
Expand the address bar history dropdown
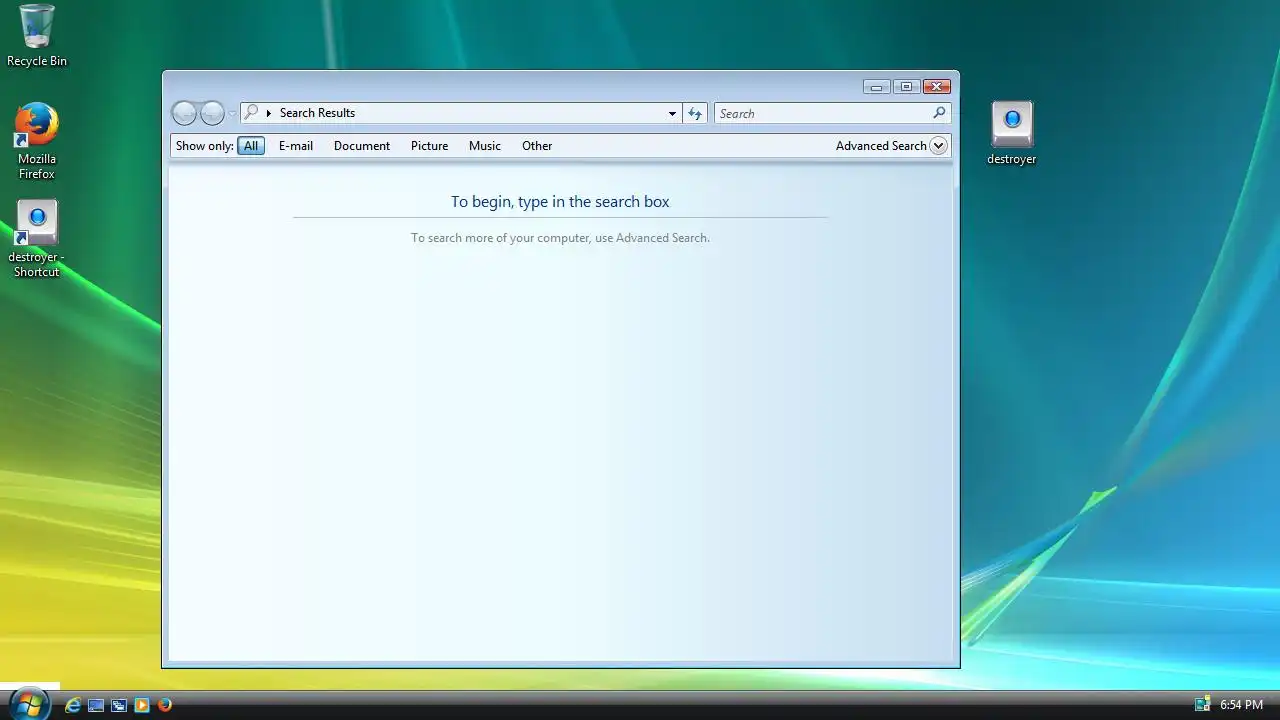click(672, 114)
